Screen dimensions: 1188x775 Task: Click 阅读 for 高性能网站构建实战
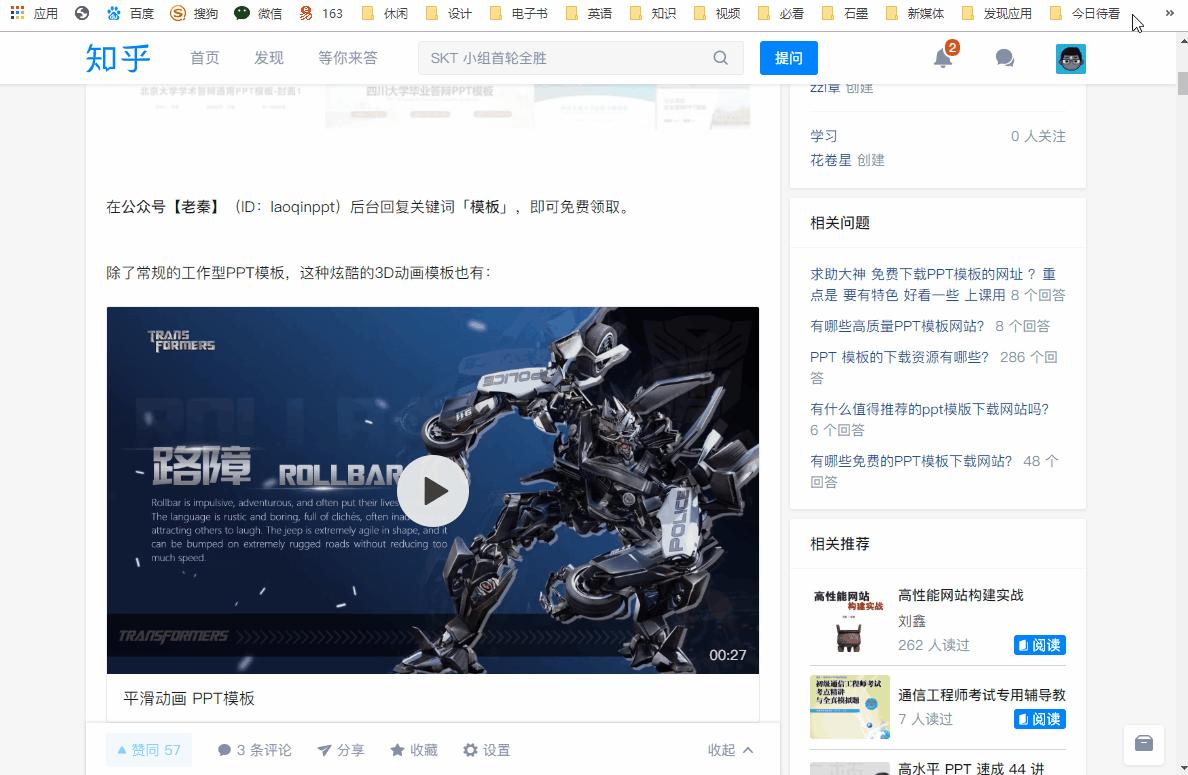click(x=1040, y=645)
